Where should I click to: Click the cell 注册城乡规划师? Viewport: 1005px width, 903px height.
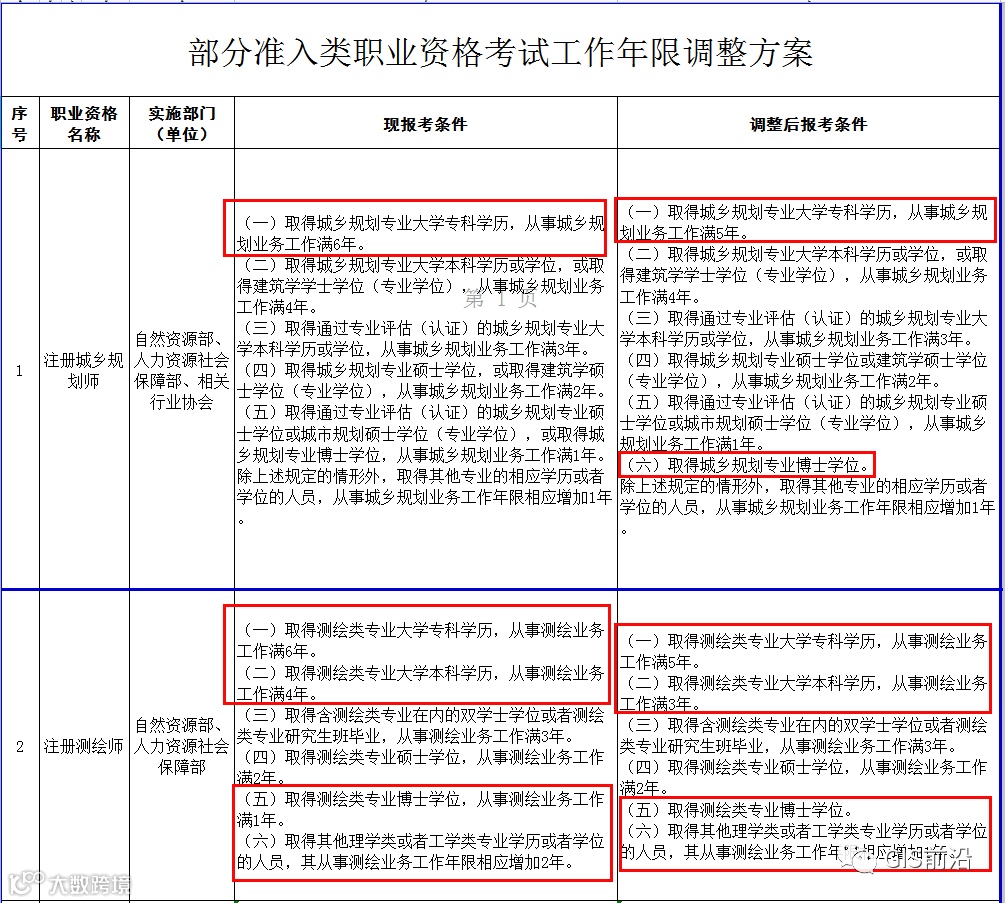click(84, 370)
